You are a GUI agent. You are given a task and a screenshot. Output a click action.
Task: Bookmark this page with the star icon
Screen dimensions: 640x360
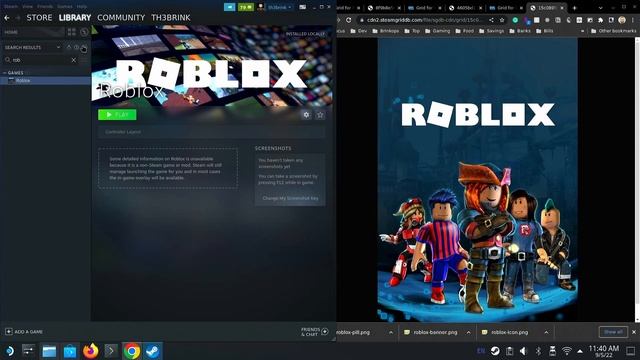coord(502,20)
